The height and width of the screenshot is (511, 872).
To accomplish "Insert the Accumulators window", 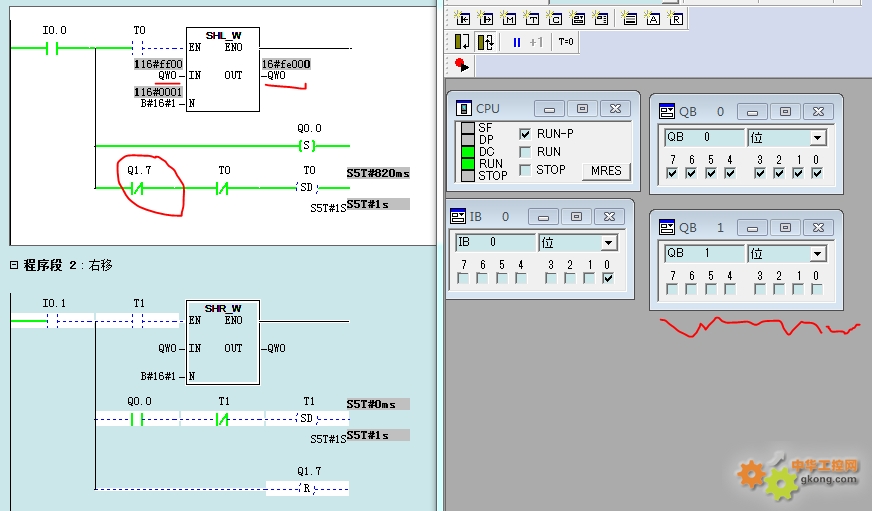I will point(653,19).
